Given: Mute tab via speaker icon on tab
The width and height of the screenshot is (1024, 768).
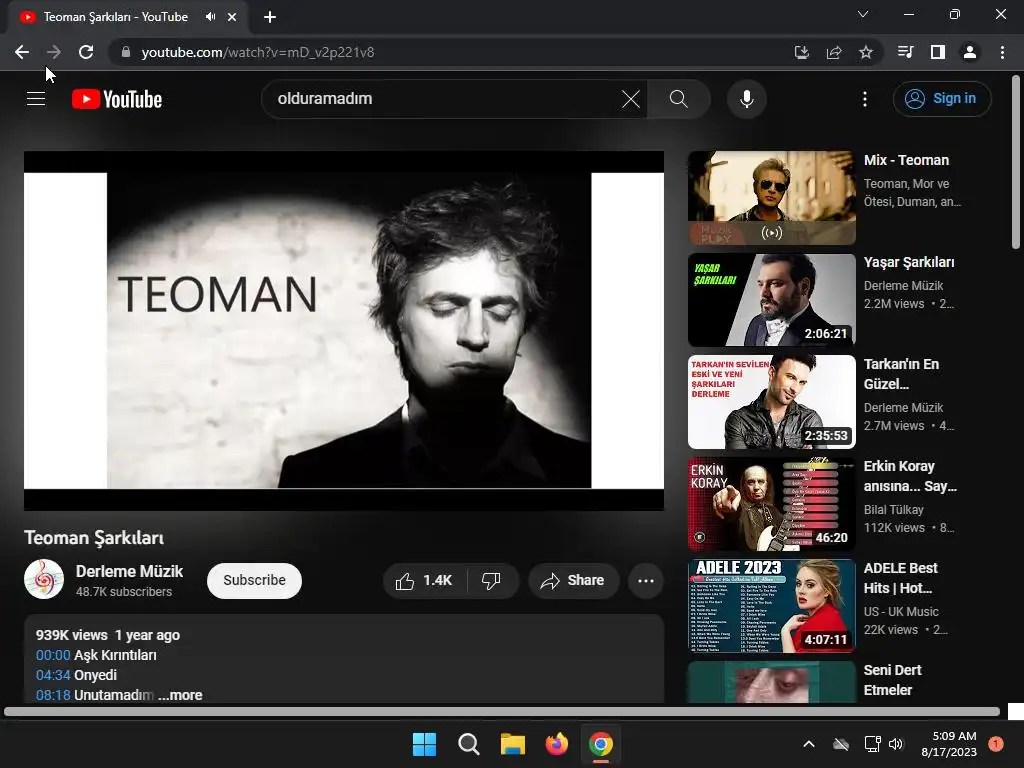Looking at the screenshot, I should tap(210, 17).
